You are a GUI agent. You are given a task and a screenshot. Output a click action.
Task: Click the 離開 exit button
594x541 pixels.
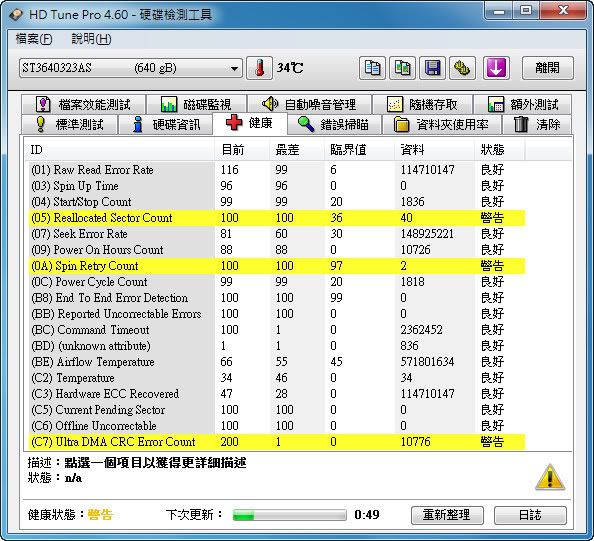click(548, 68)
